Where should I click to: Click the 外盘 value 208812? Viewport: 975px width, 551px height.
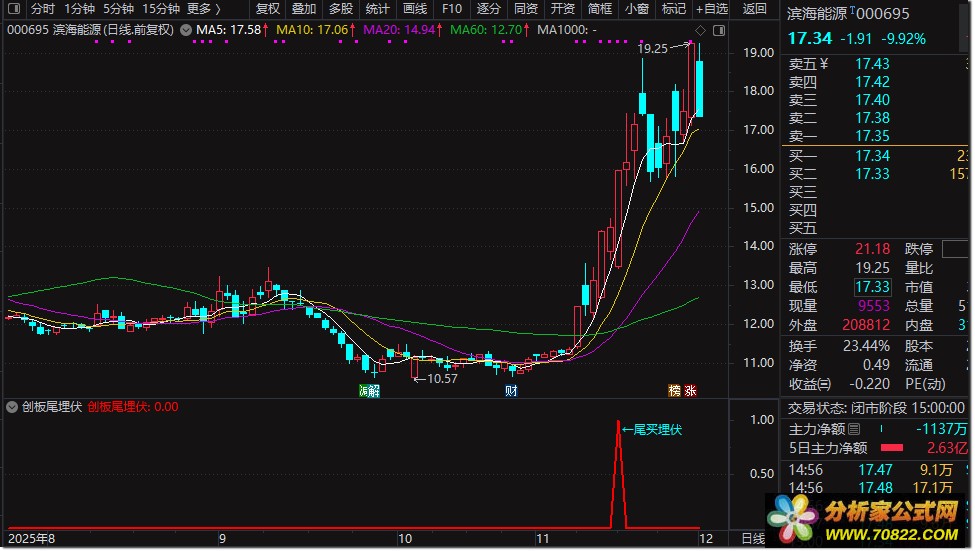[x=866, y=325]
